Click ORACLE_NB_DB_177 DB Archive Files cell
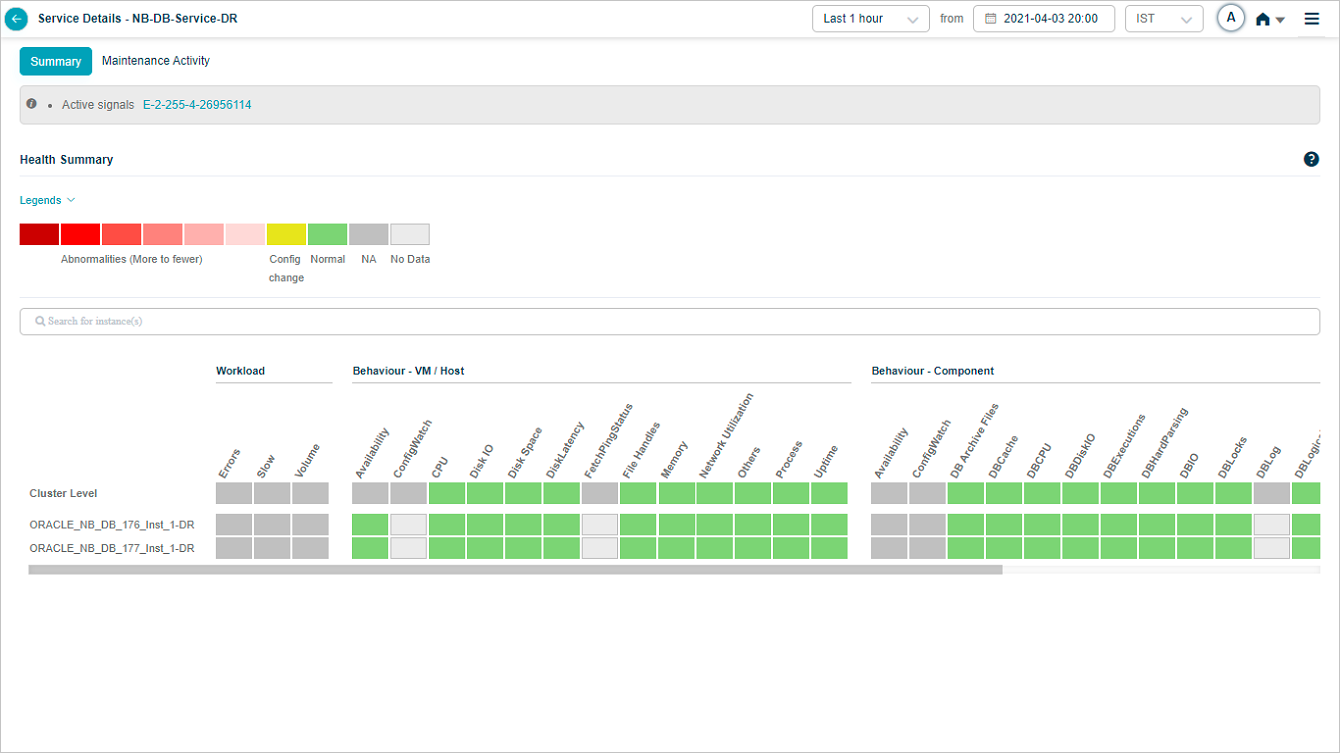The width and height of the screenshot is (1340, 753). 966,548
